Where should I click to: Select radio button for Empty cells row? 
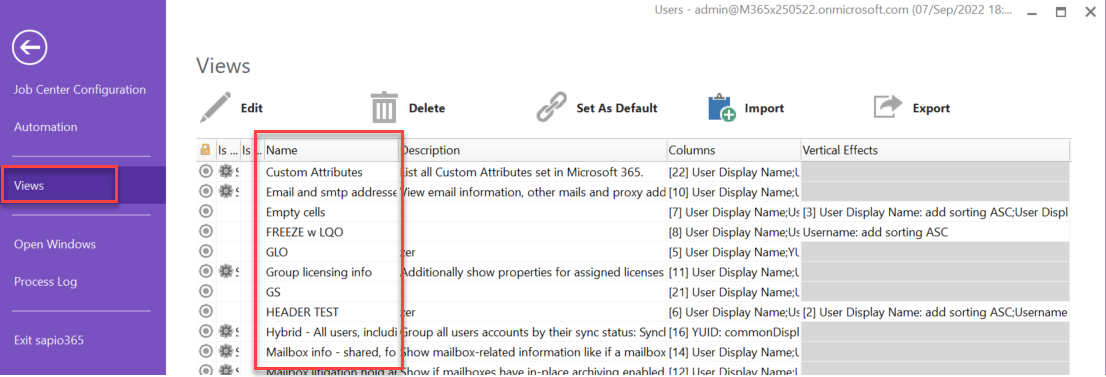pyautogui.click(x=205, y=212)
